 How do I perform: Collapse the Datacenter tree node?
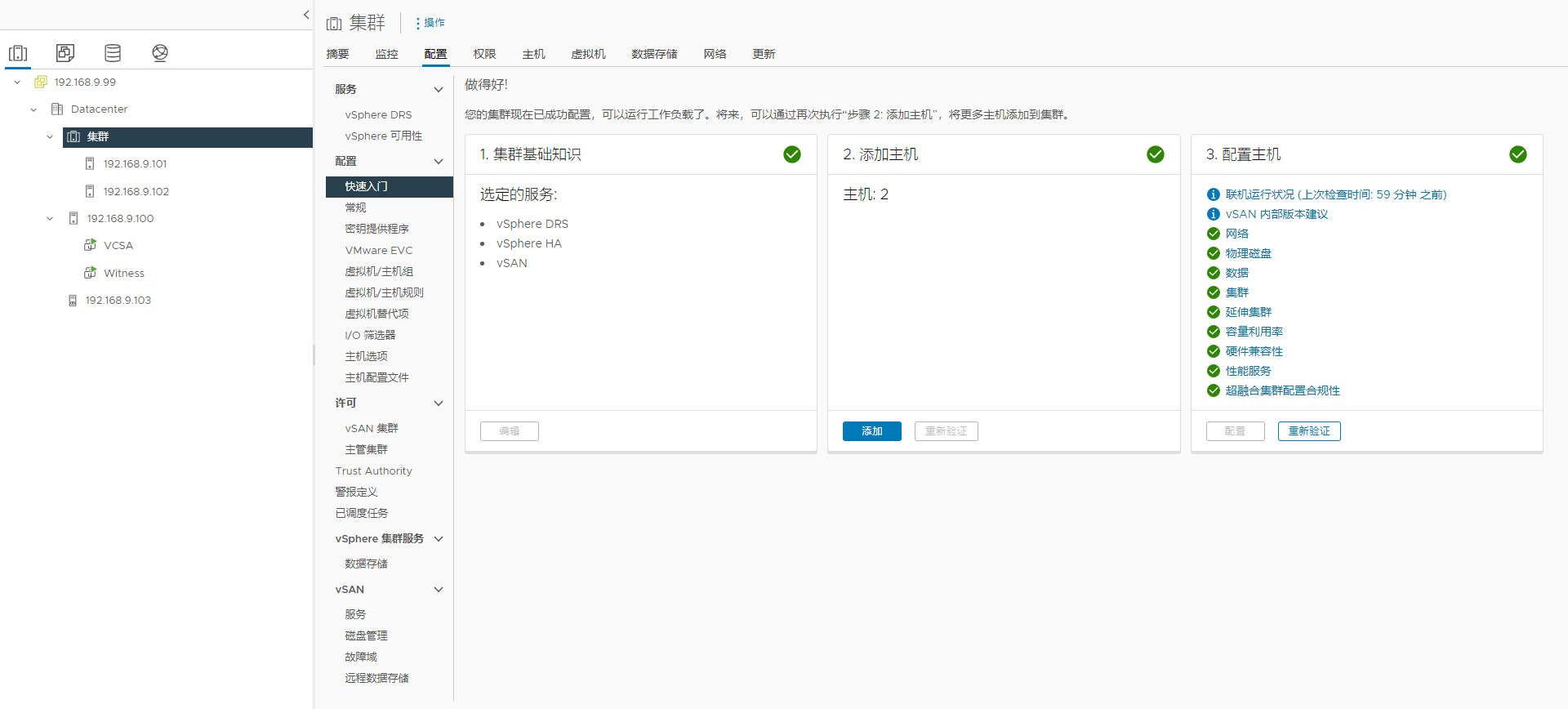pyautogui.click(x=33, y=109)
